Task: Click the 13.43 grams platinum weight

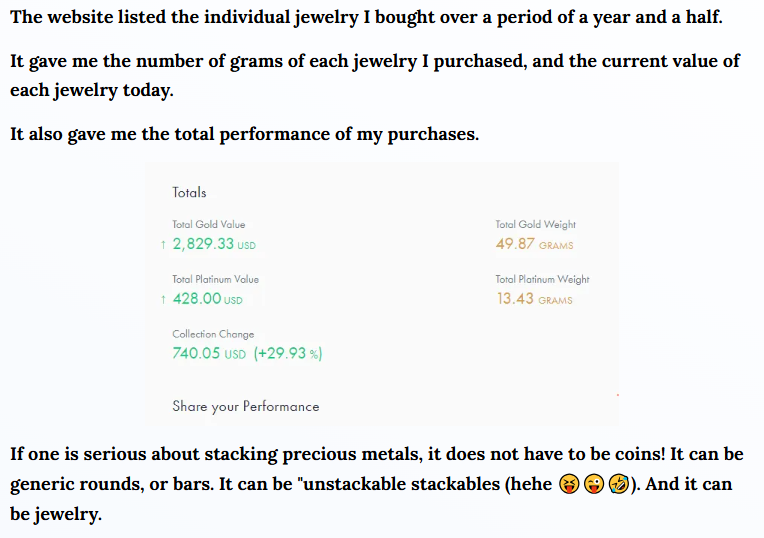Action: coord(535,298)
